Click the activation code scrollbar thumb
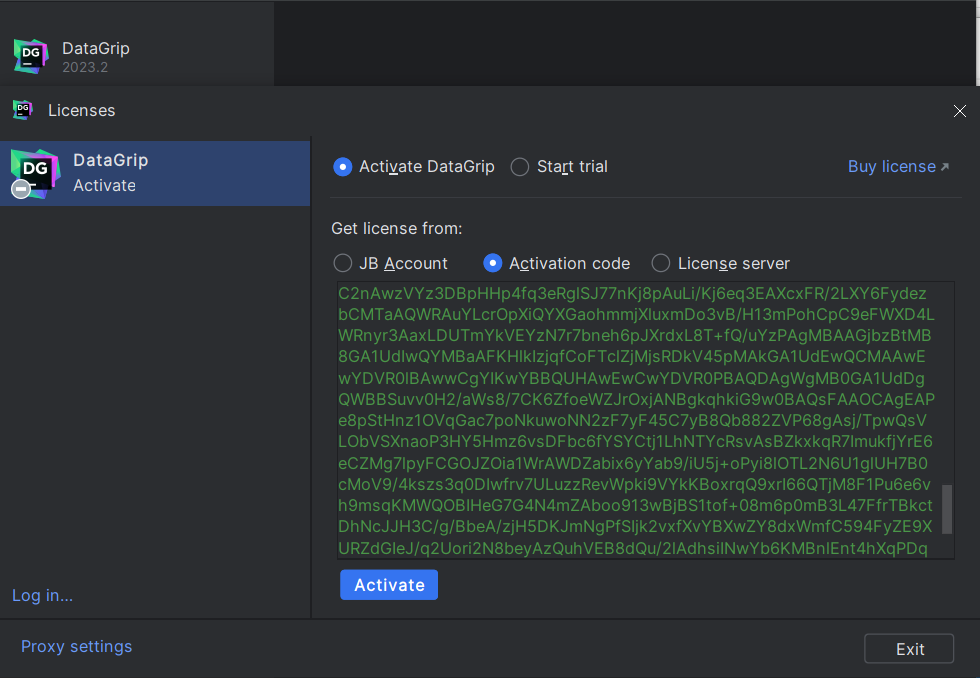Viewport: 980px width, 678px height. [x=947, y=510]
